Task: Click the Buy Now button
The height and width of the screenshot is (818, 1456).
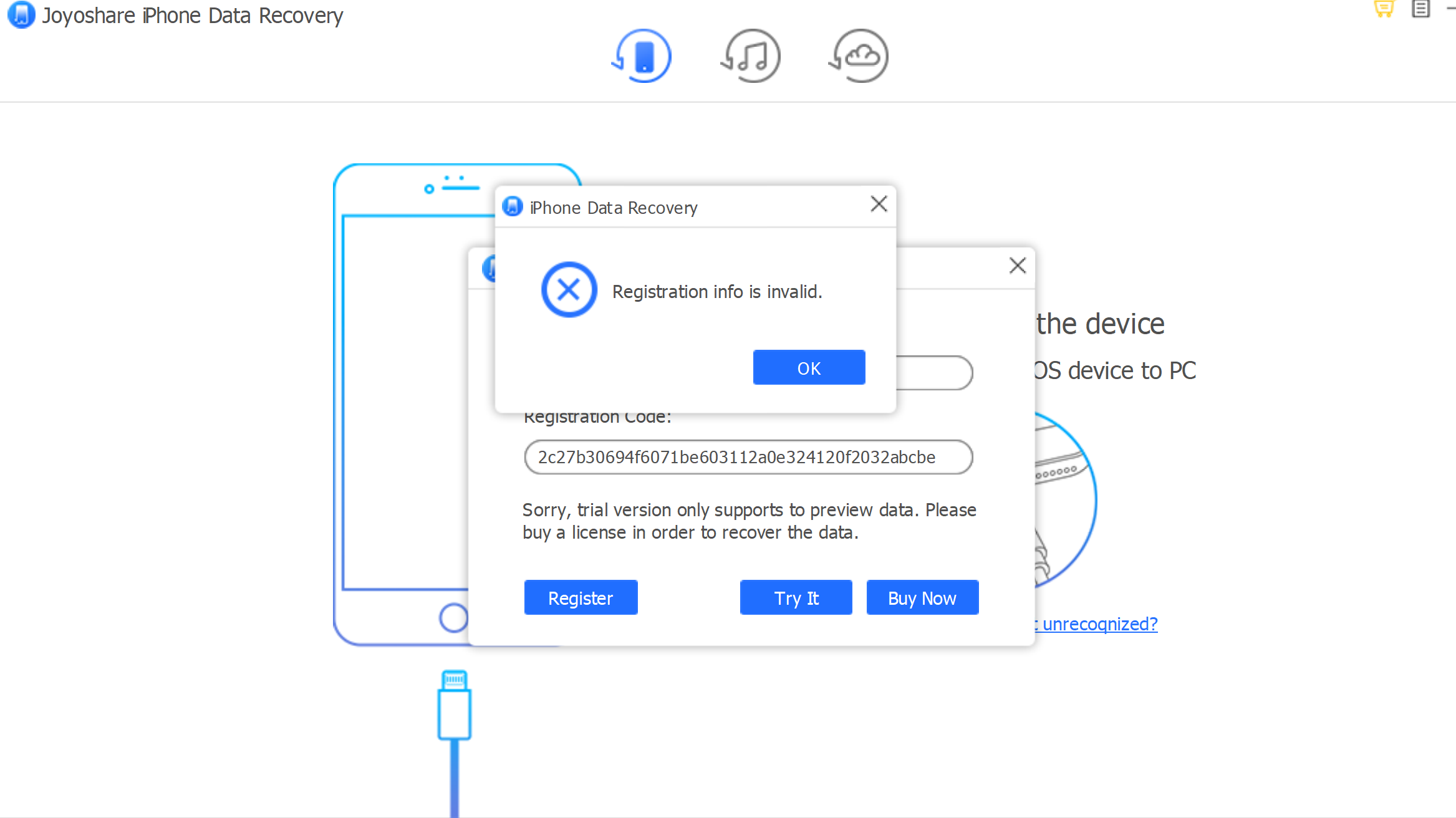Action: tap(922, 598)
